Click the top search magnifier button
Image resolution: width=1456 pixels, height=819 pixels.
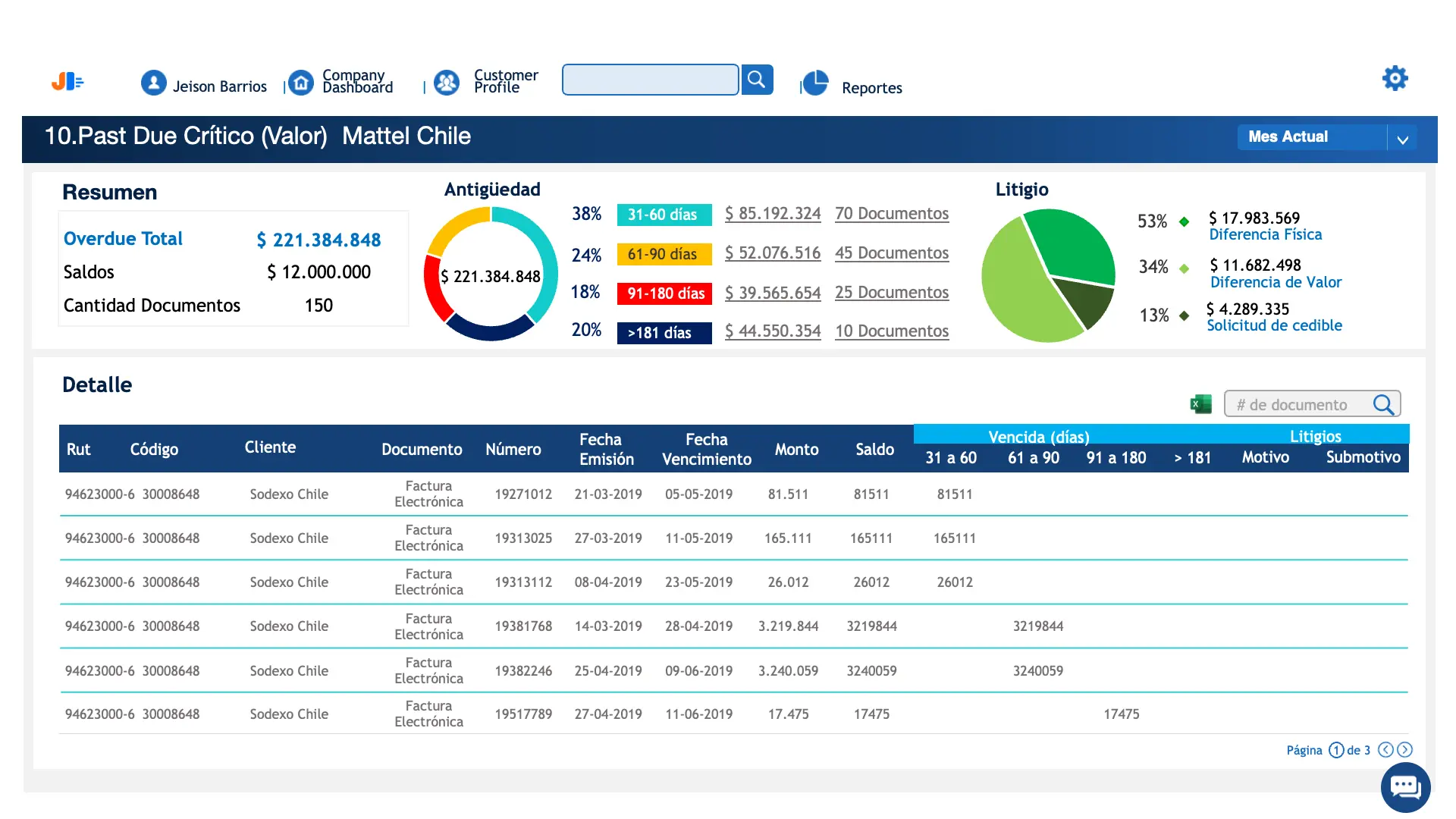pyautogui.click(x=756, y=80)
